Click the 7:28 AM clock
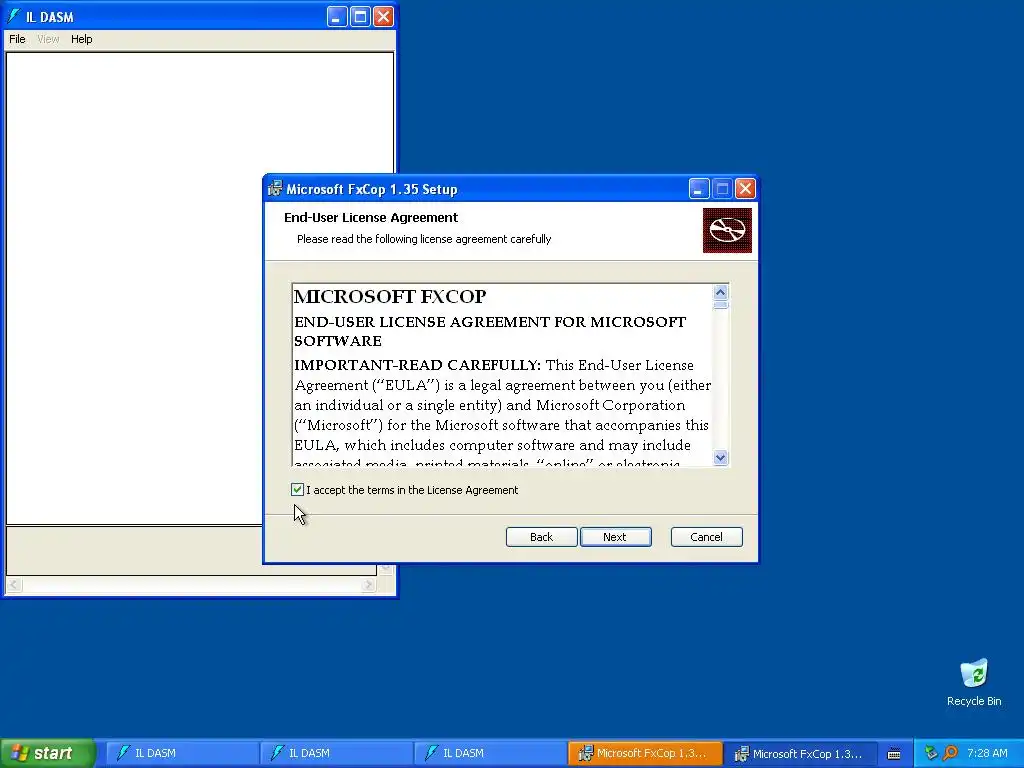Viewport: 1024px width, 768px height. tap(987, 753)
